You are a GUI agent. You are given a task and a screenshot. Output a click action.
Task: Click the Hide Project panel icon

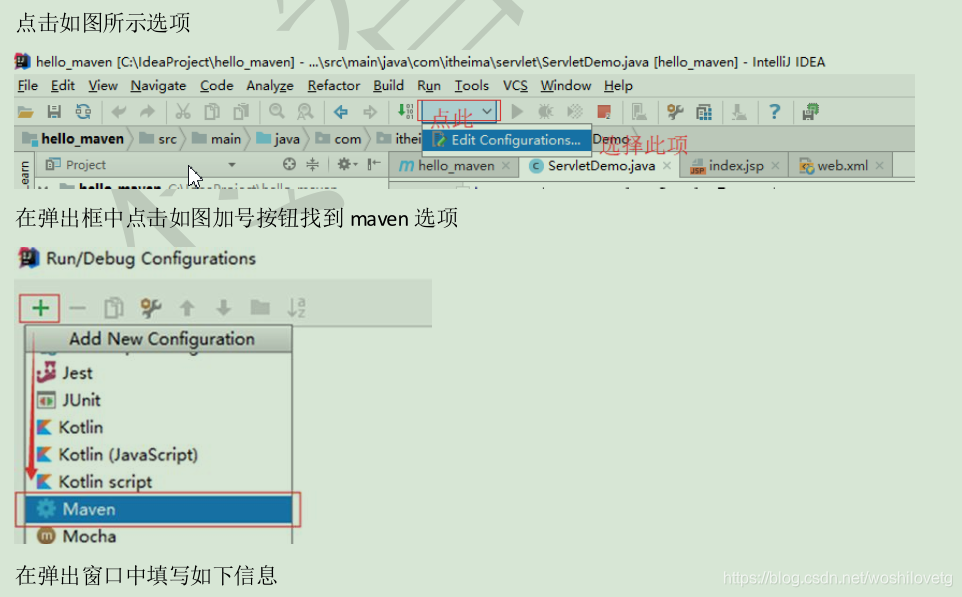click(x=374, y=164)
